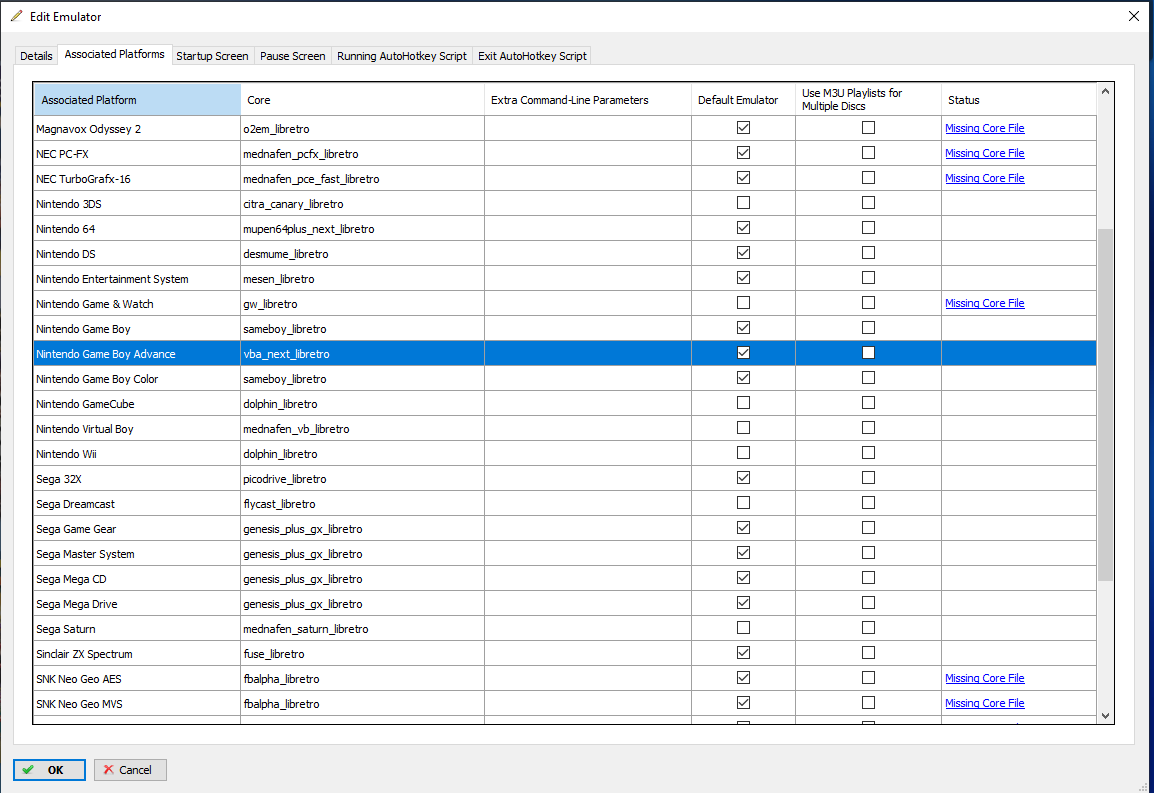This screenshot has height=793, width=1154.
Task: Uncheck Default Emulator for Sega 32X
Action: click(x=743, y=478)
